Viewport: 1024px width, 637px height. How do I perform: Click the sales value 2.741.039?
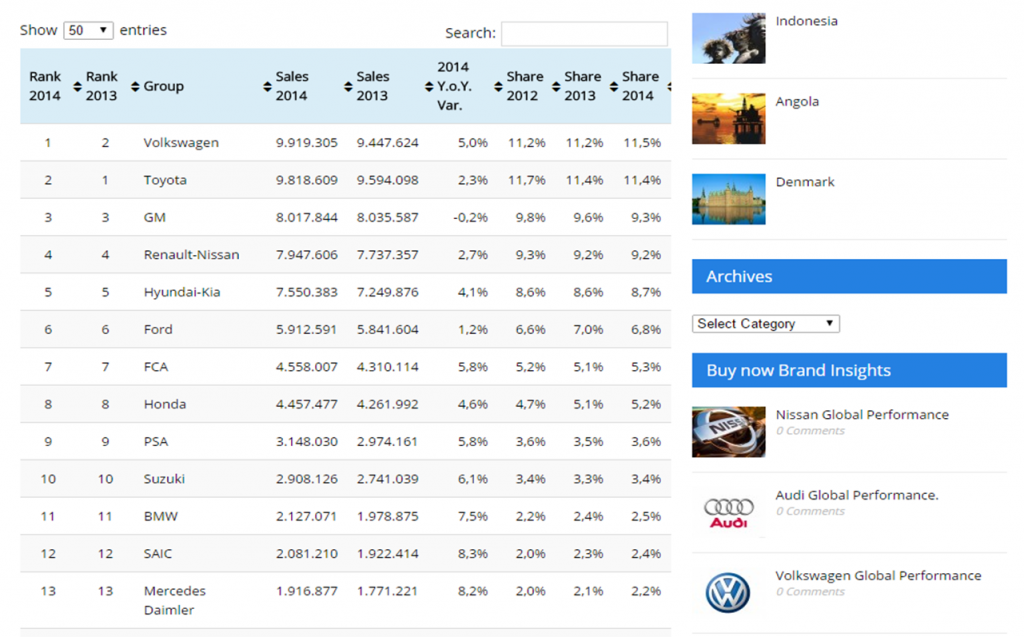coord(387,479)
